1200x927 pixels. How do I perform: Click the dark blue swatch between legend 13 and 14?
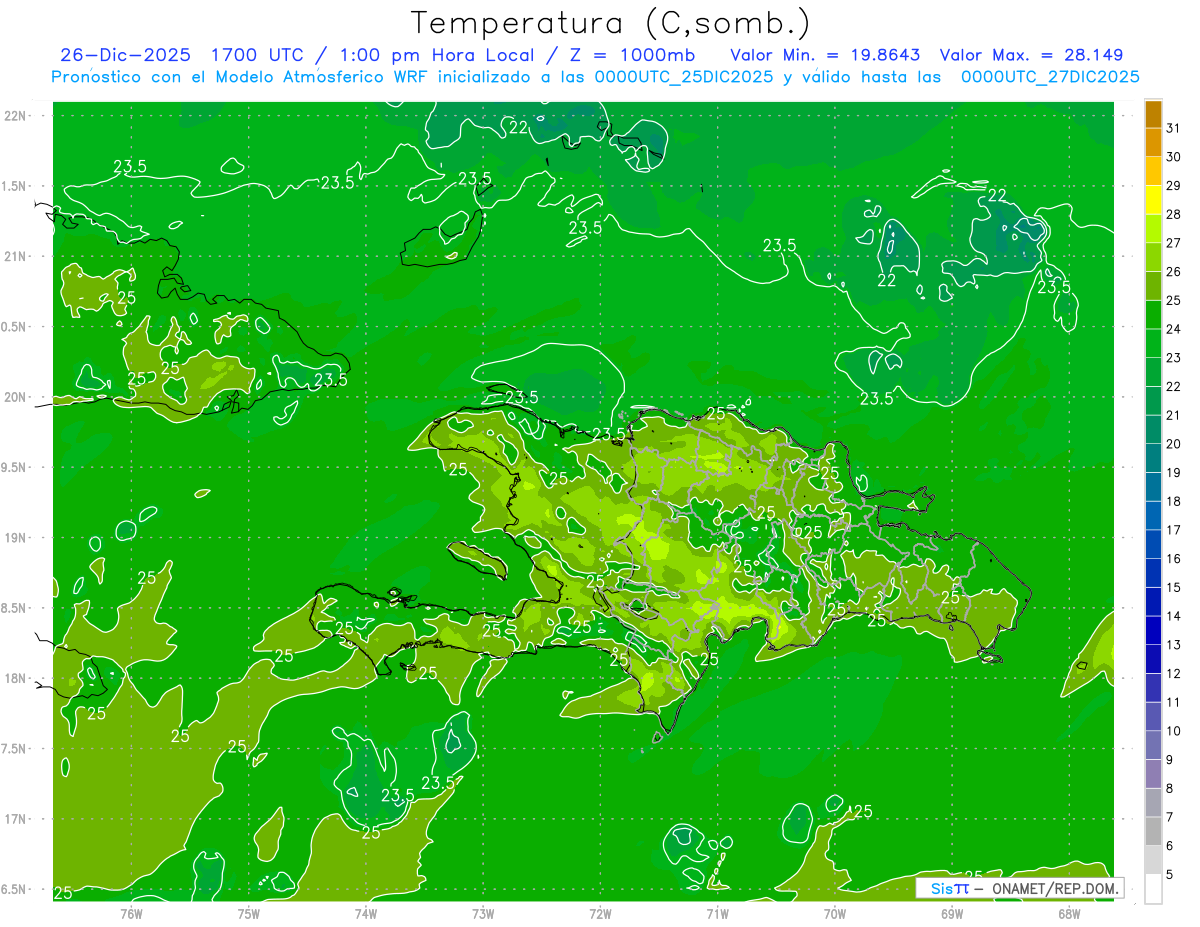point(1153,630)
